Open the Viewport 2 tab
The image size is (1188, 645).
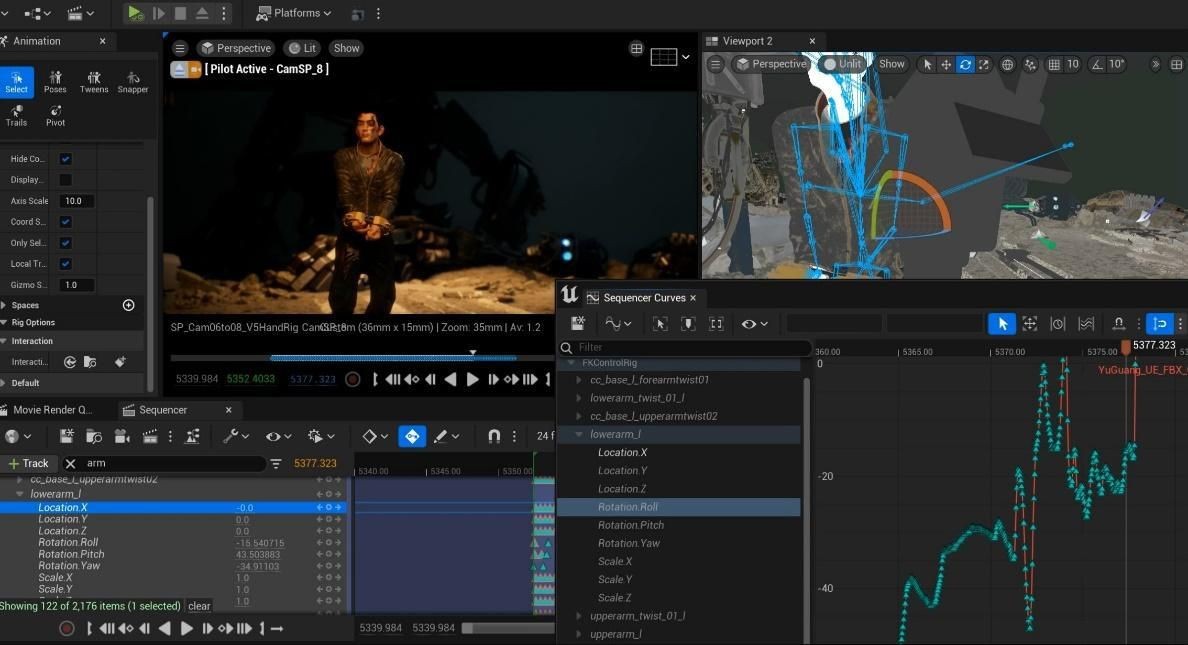[747, 41]
